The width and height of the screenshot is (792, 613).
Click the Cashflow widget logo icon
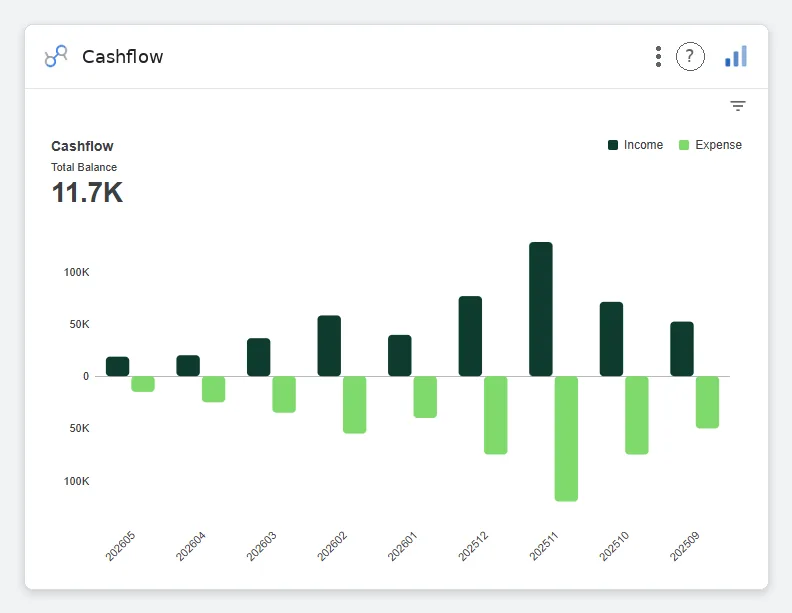(56, 56)
